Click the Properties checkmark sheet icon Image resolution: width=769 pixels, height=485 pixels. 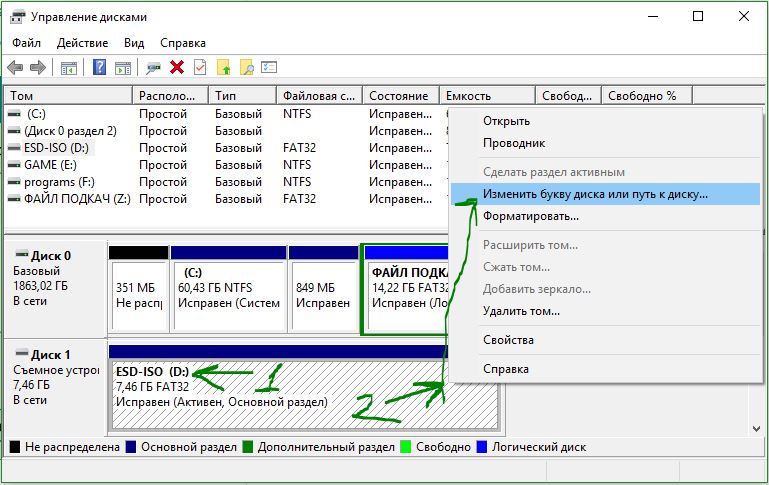pos(200,67)
